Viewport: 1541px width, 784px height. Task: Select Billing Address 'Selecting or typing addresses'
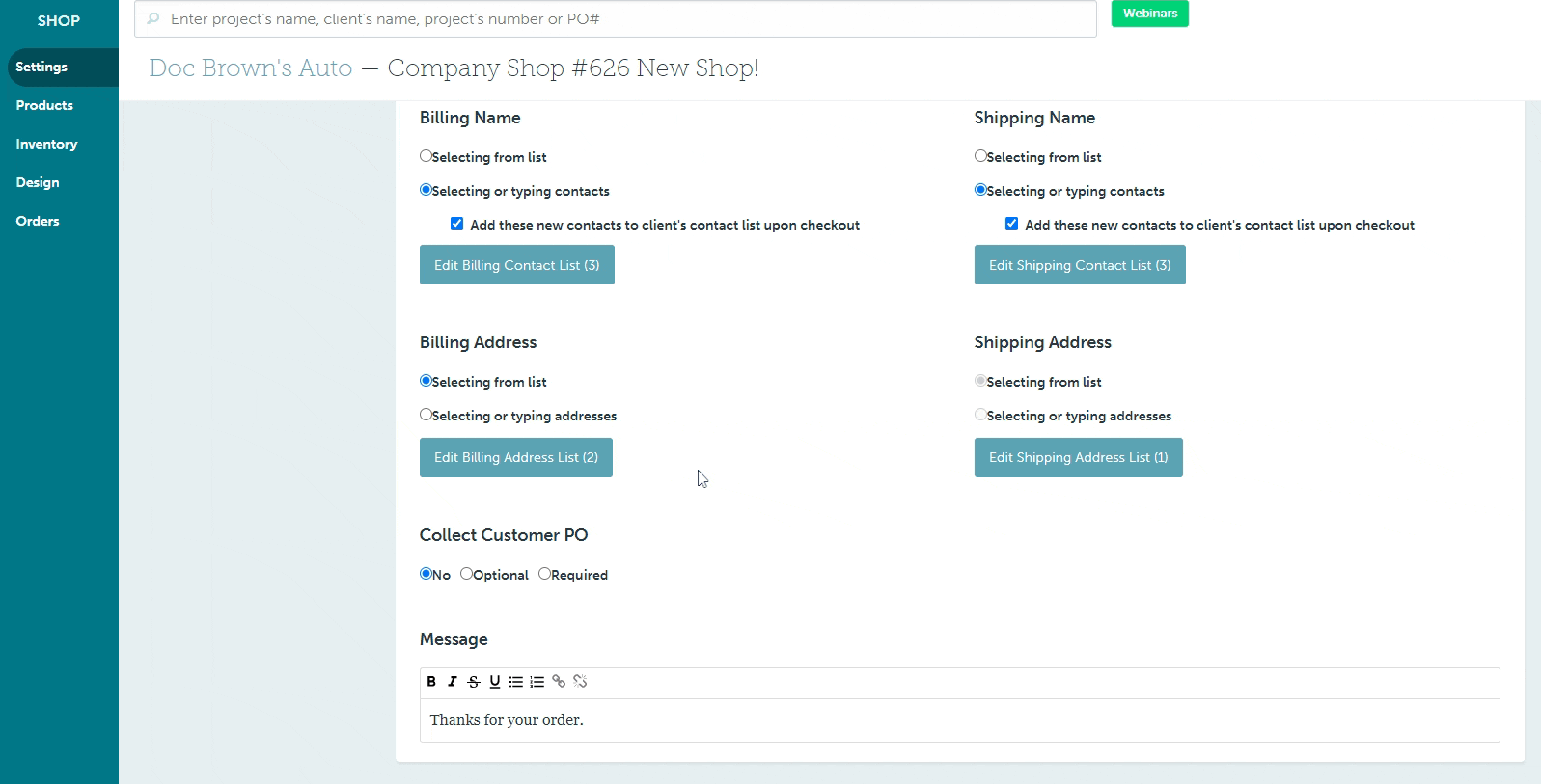click(x=426, y=415)
